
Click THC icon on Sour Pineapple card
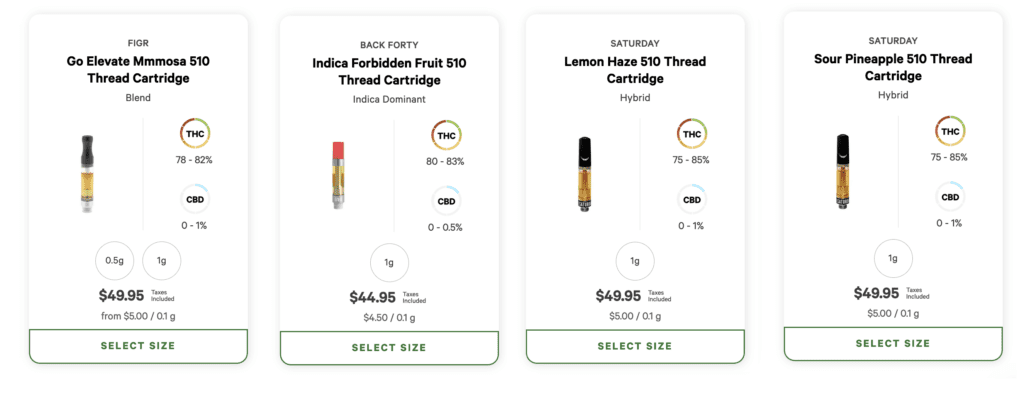click(950, 130)
